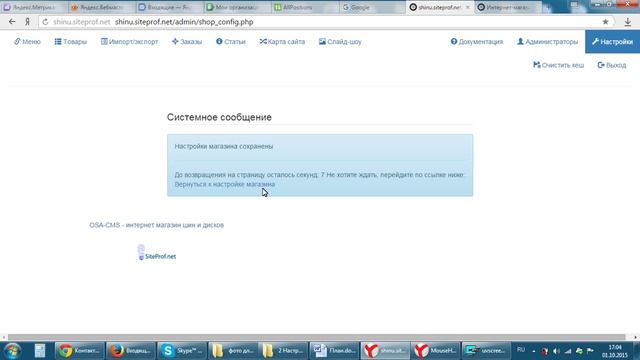Open the Администраторы page
The width and height of the screenshot is (640, 360).
[x=547, y=42]
